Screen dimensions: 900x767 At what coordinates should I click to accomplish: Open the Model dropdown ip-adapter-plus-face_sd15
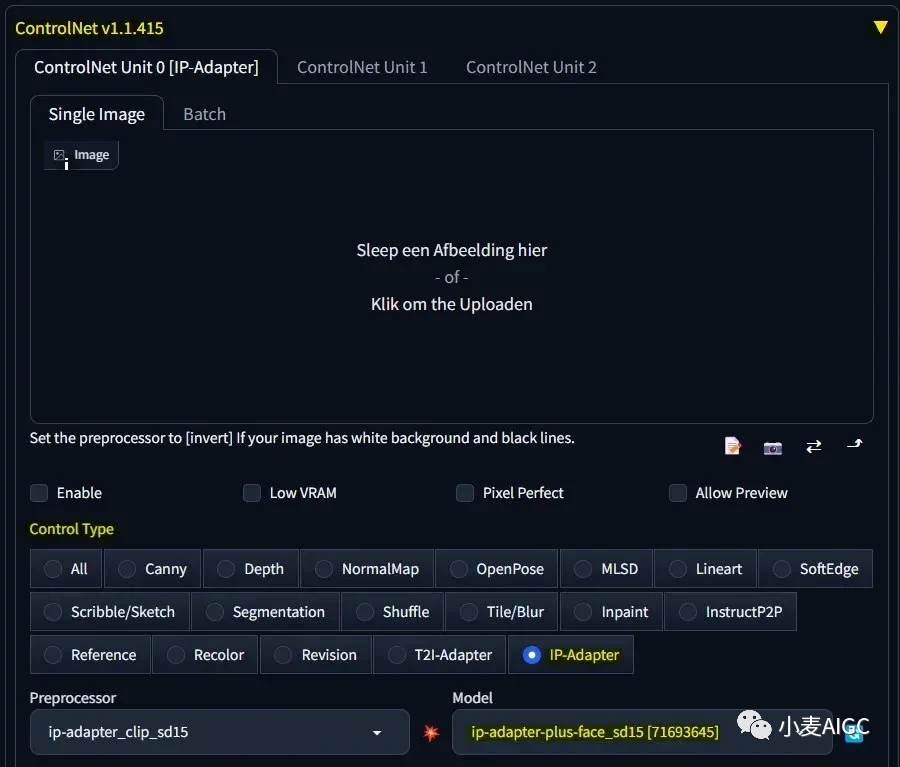coord(642,732)
